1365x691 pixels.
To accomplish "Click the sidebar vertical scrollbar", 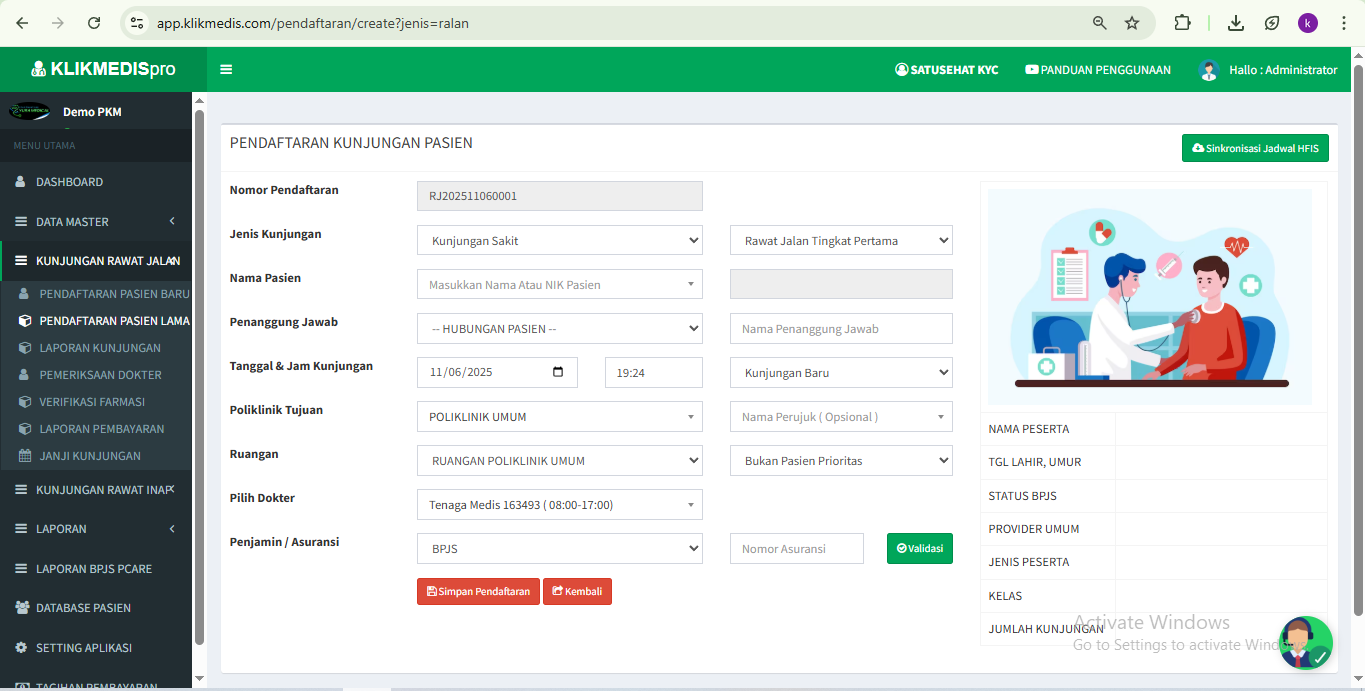I will click(199, 377).
